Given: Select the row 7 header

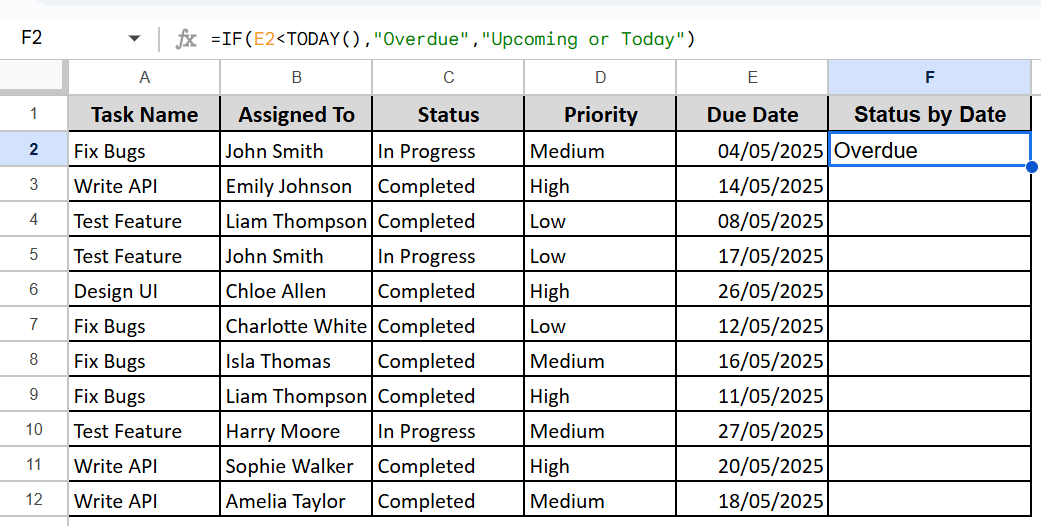Looking at the screenshot, I should [34, 324].
